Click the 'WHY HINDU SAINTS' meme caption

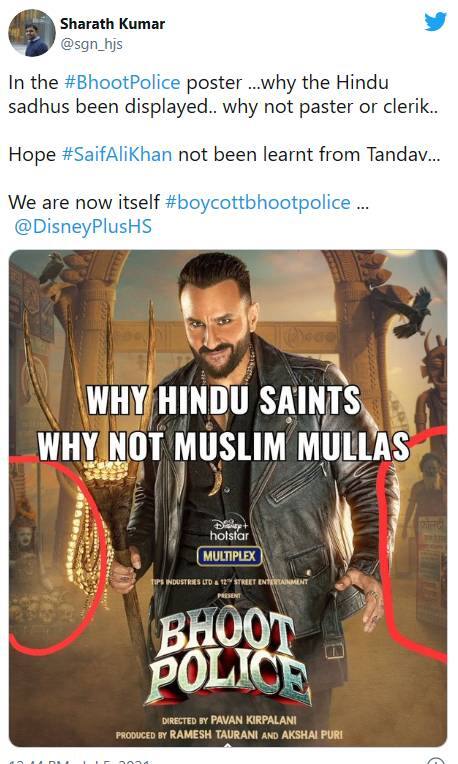(x=224, y=401)
